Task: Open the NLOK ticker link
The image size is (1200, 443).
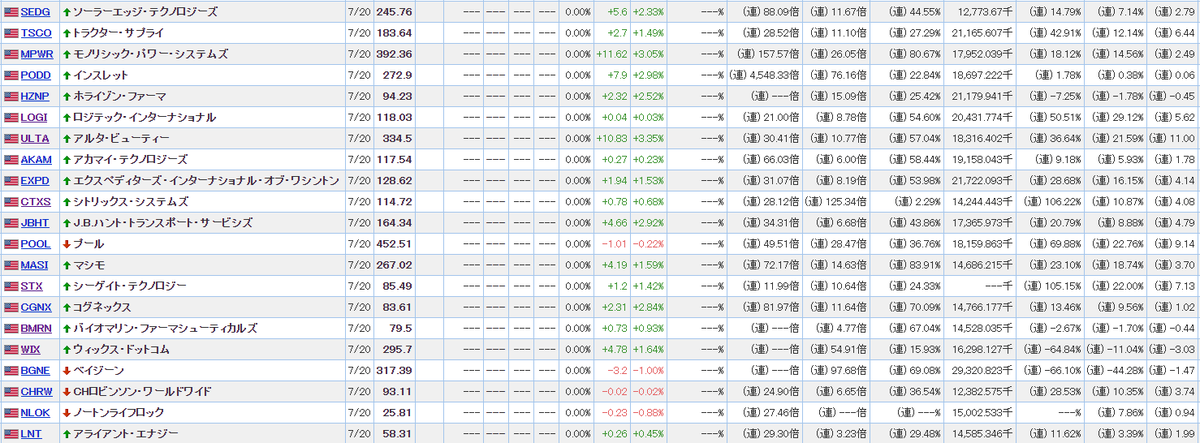Action: click(x=35, y=412)
